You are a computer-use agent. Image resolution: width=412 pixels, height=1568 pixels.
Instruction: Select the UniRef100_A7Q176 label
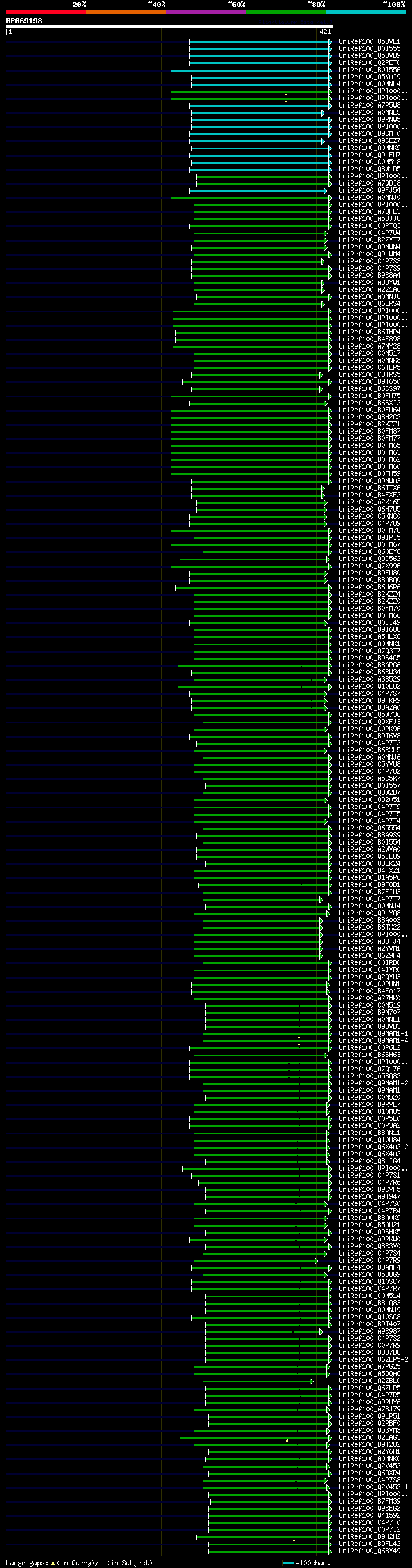click(x=370, y=1069)
